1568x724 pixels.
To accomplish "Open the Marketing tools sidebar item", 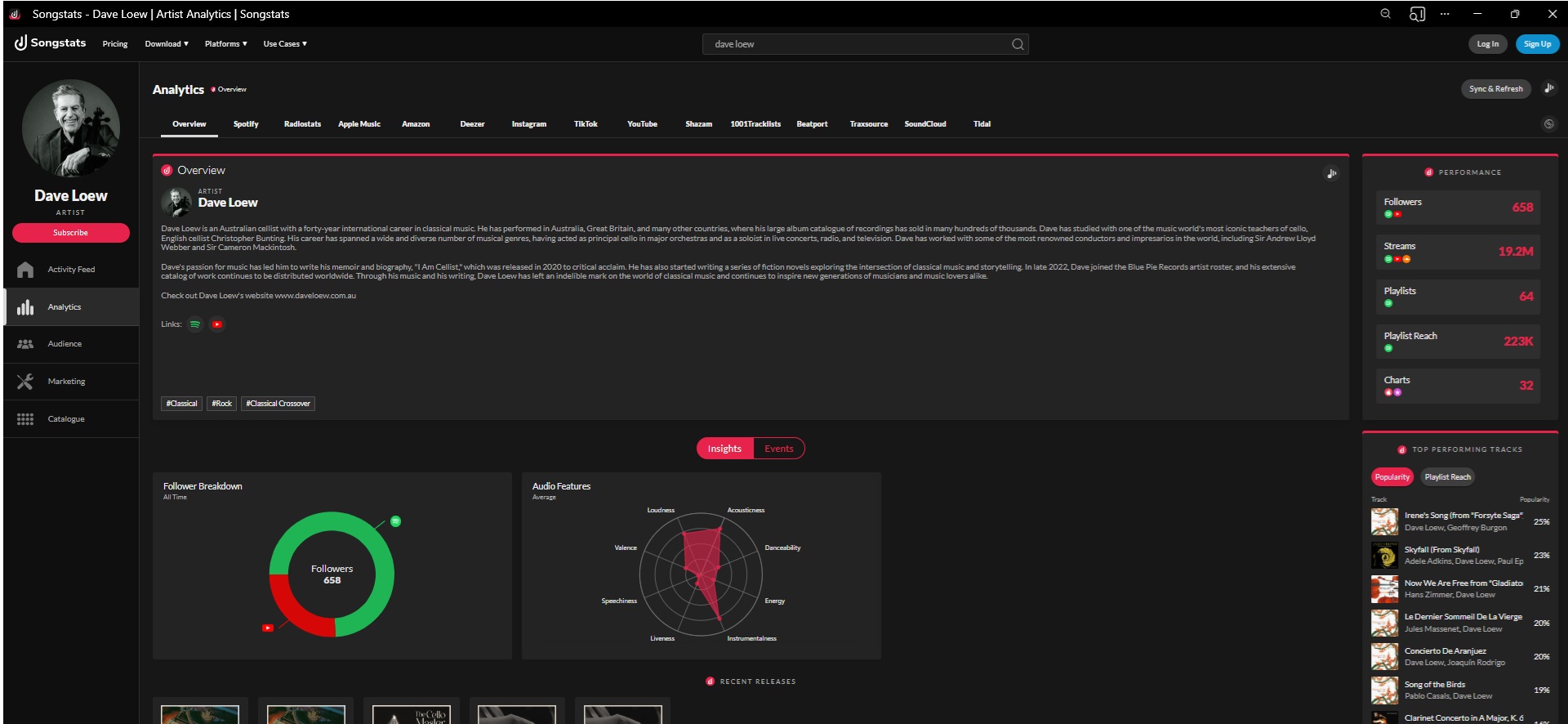I will (x=71, y=382).
